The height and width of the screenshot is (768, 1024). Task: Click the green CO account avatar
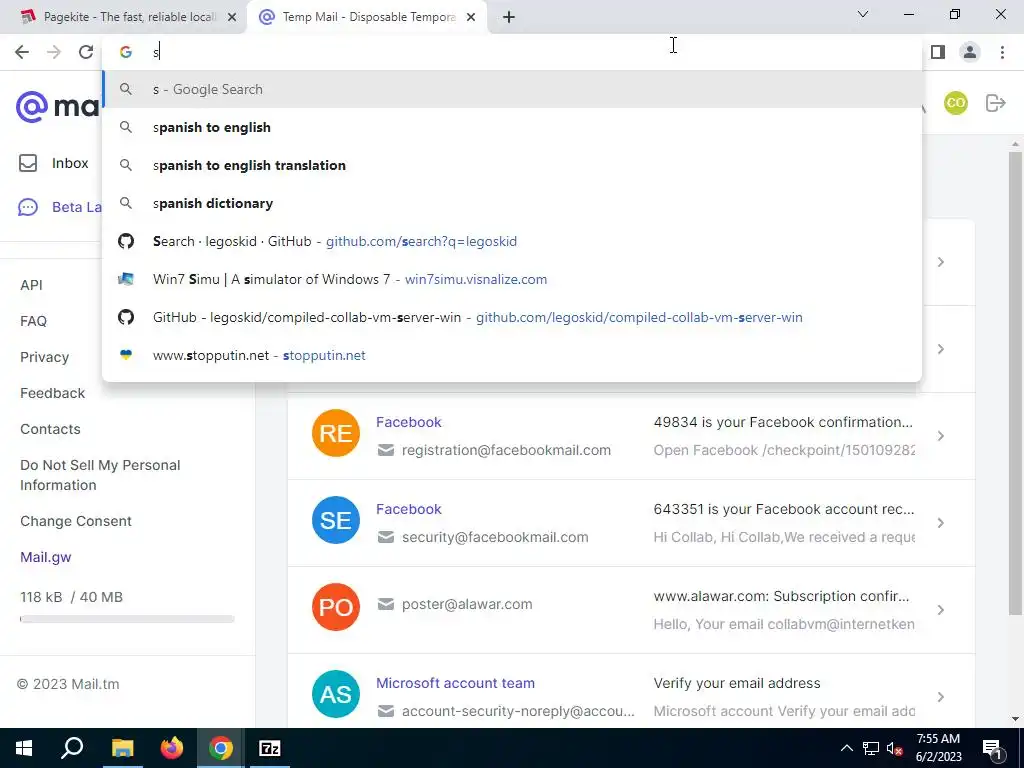tap(955, 103)
